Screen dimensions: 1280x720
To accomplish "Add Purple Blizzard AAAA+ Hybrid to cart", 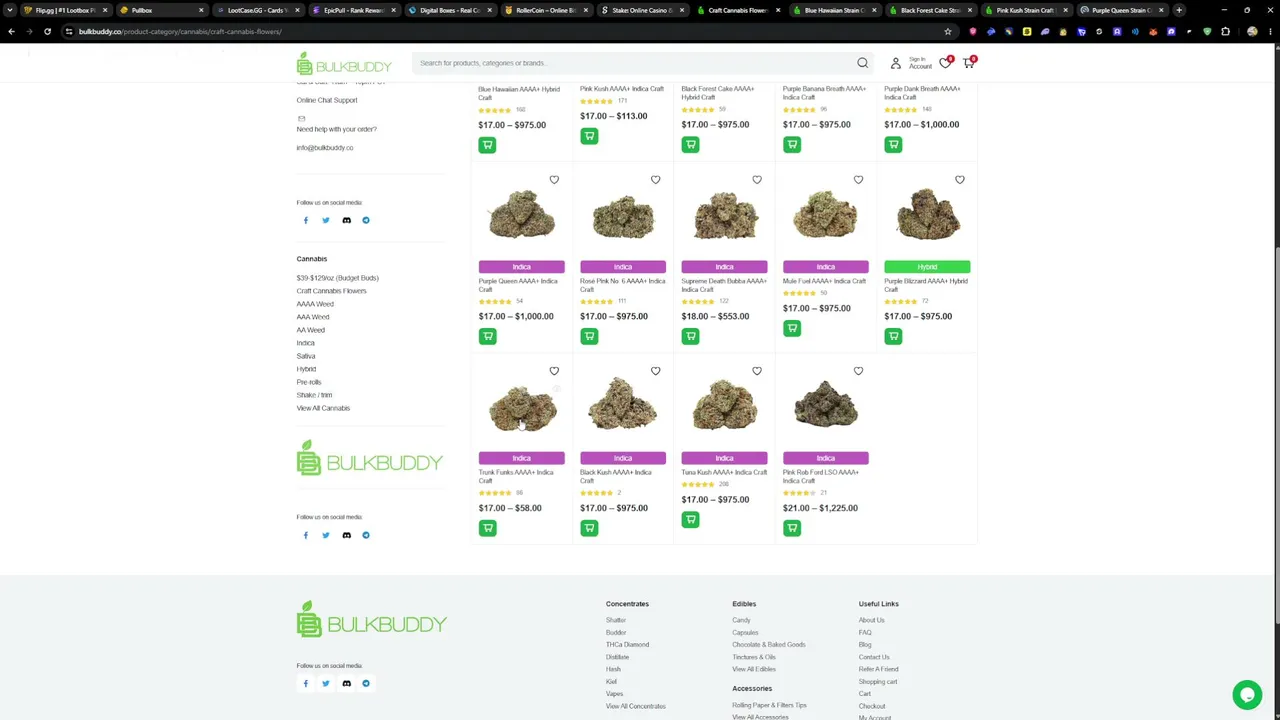I will click(893, 336).
